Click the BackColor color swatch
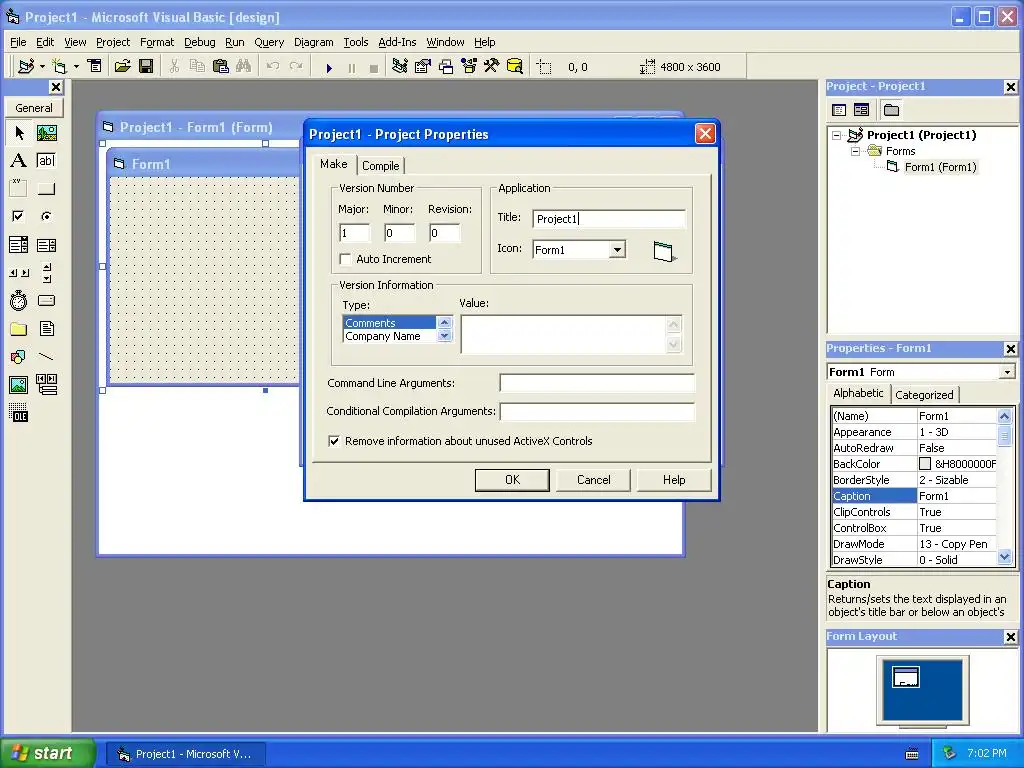 [x=925, y=464]
